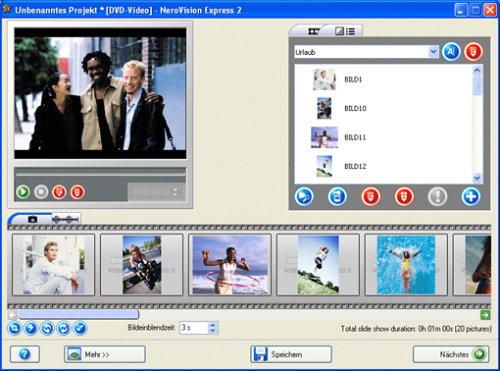Click the red button right of the blue capture icon
Screen dimensions: 500x371
coord(371,197)
